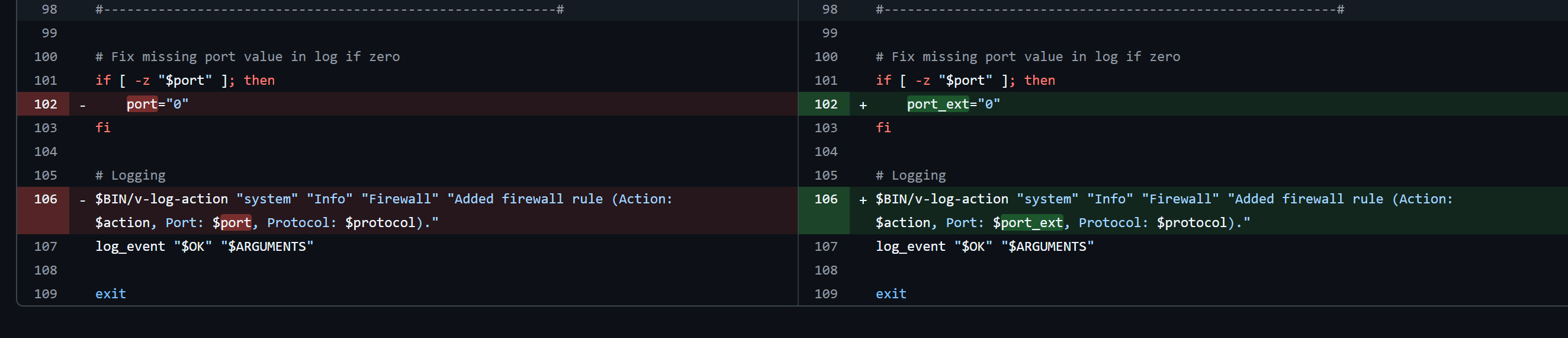
Task: Click the highlighted 'port_ext' variable on added line 102
Action: 937,104
